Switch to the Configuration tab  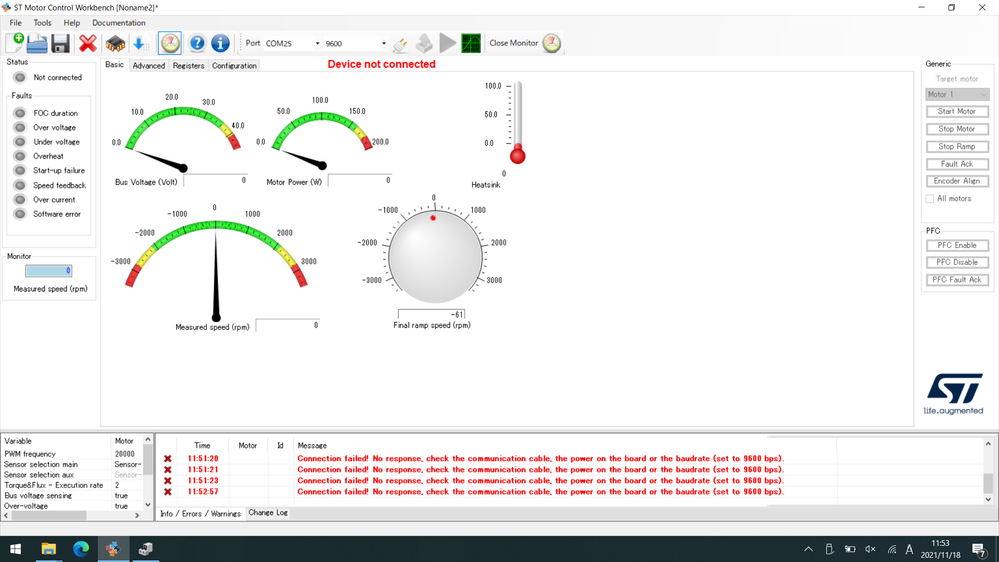(234, 66)
